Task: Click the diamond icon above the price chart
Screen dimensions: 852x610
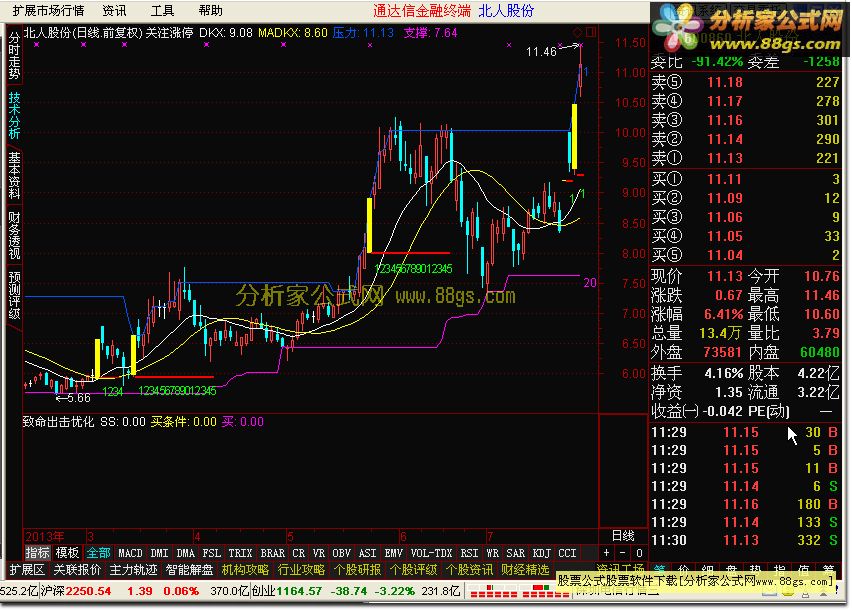Action: 578,32
